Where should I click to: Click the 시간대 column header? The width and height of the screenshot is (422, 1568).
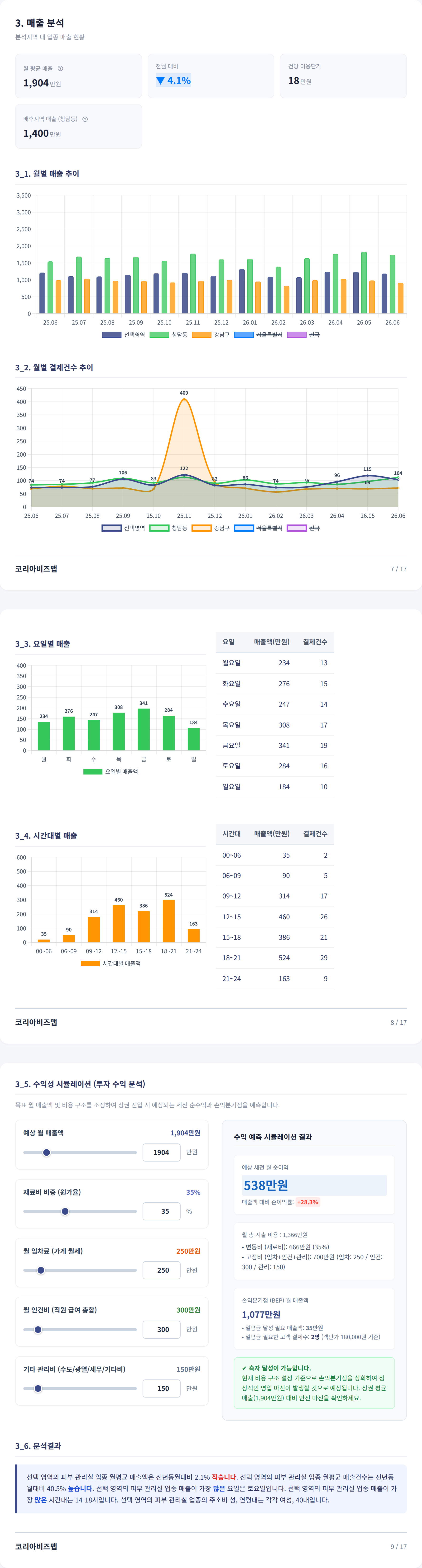point(231,834)
